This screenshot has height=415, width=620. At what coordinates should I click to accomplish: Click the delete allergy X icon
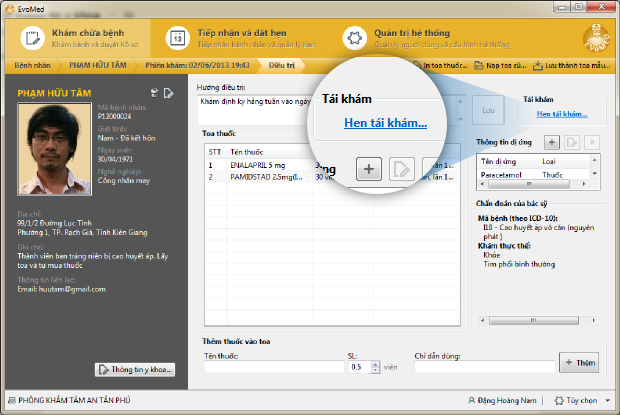point(592,142)
